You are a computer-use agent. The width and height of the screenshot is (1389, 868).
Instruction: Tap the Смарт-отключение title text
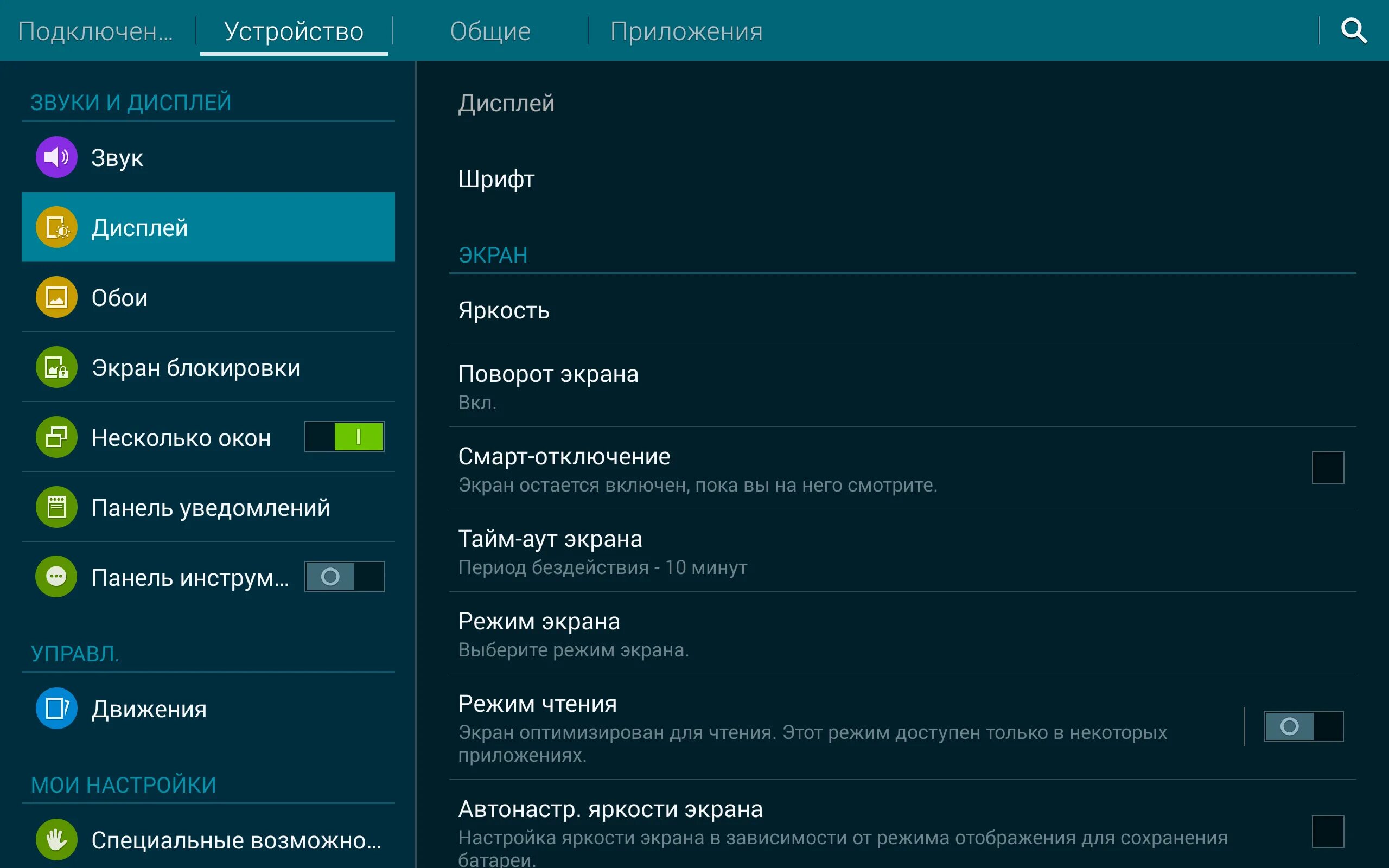pos(564,457)
